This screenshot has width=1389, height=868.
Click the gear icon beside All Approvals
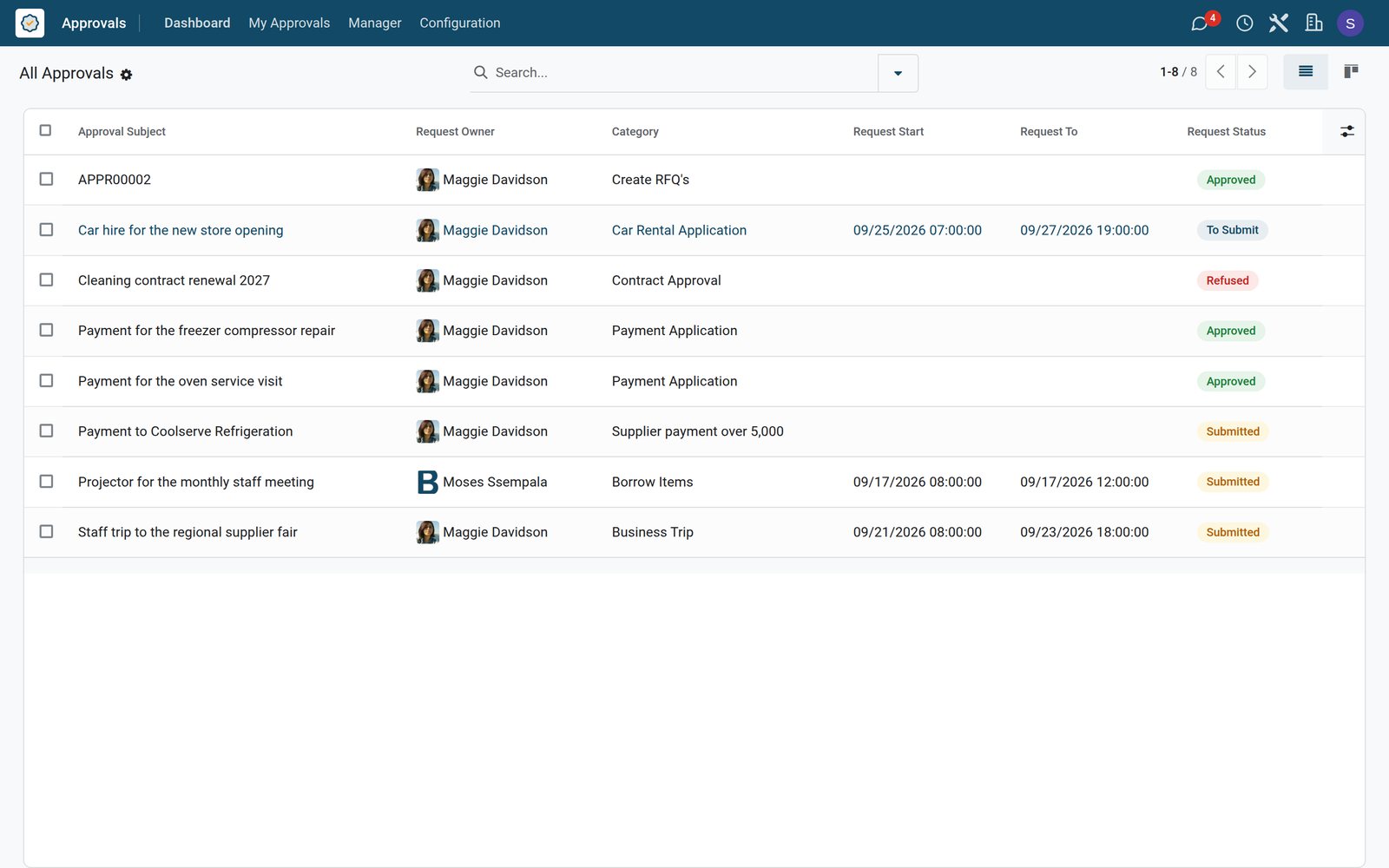(x=127, y=75)
